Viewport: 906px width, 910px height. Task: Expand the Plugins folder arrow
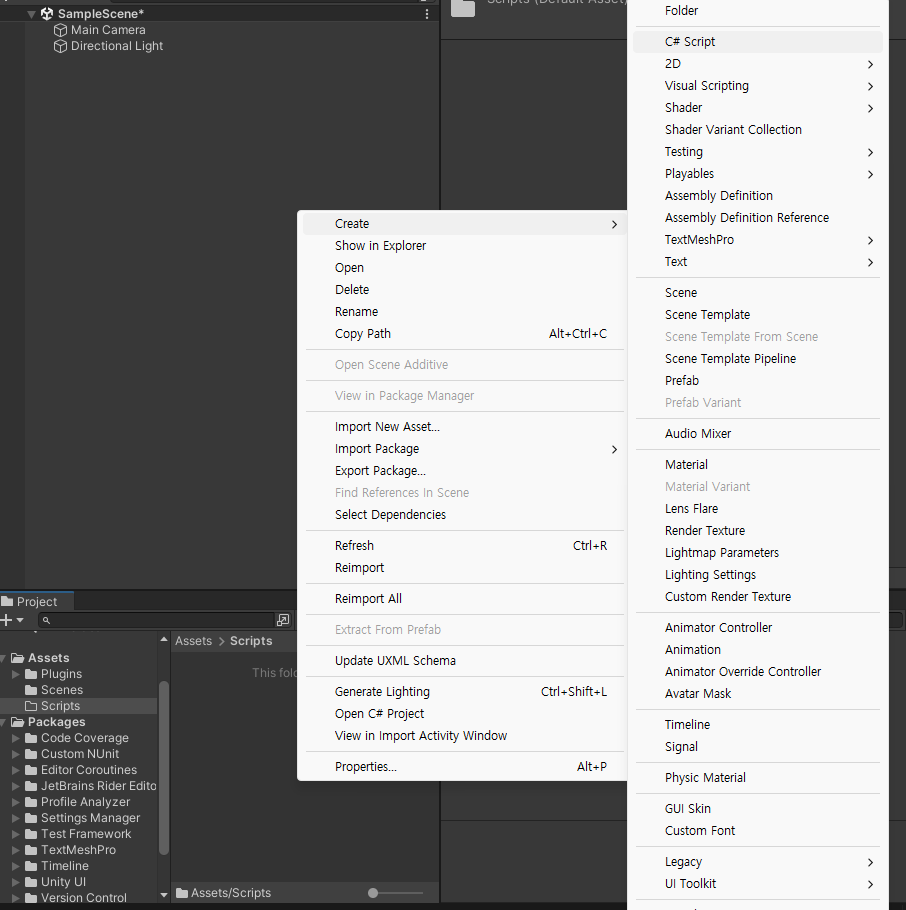click(x=16, y=674)
